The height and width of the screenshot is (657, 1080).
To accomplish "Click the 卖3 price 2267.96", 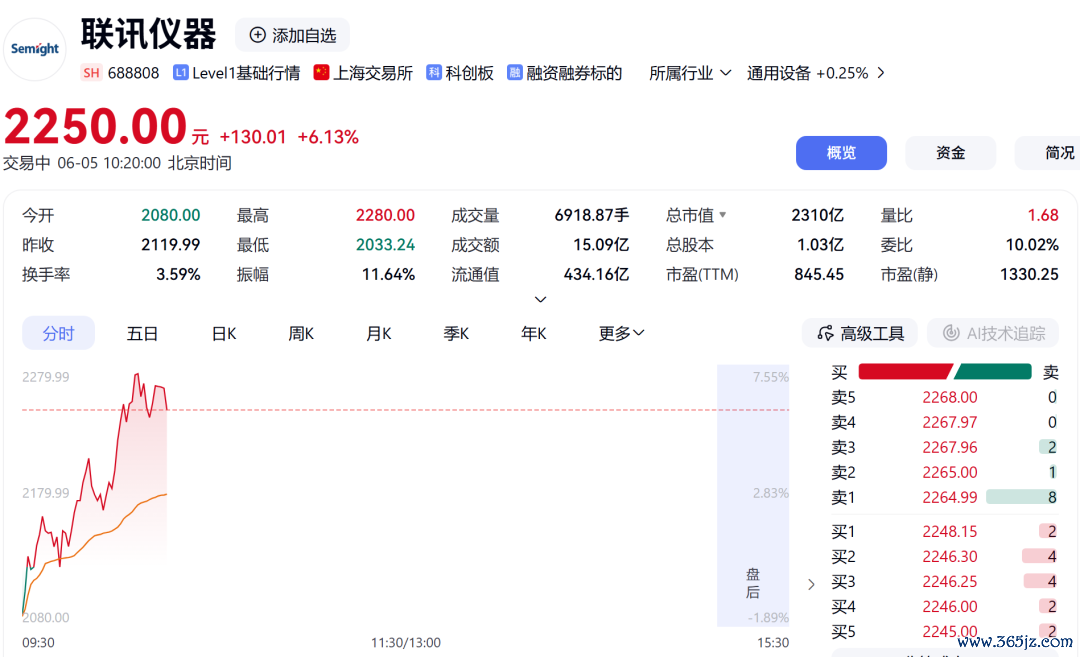I will (x=950, y=447).
